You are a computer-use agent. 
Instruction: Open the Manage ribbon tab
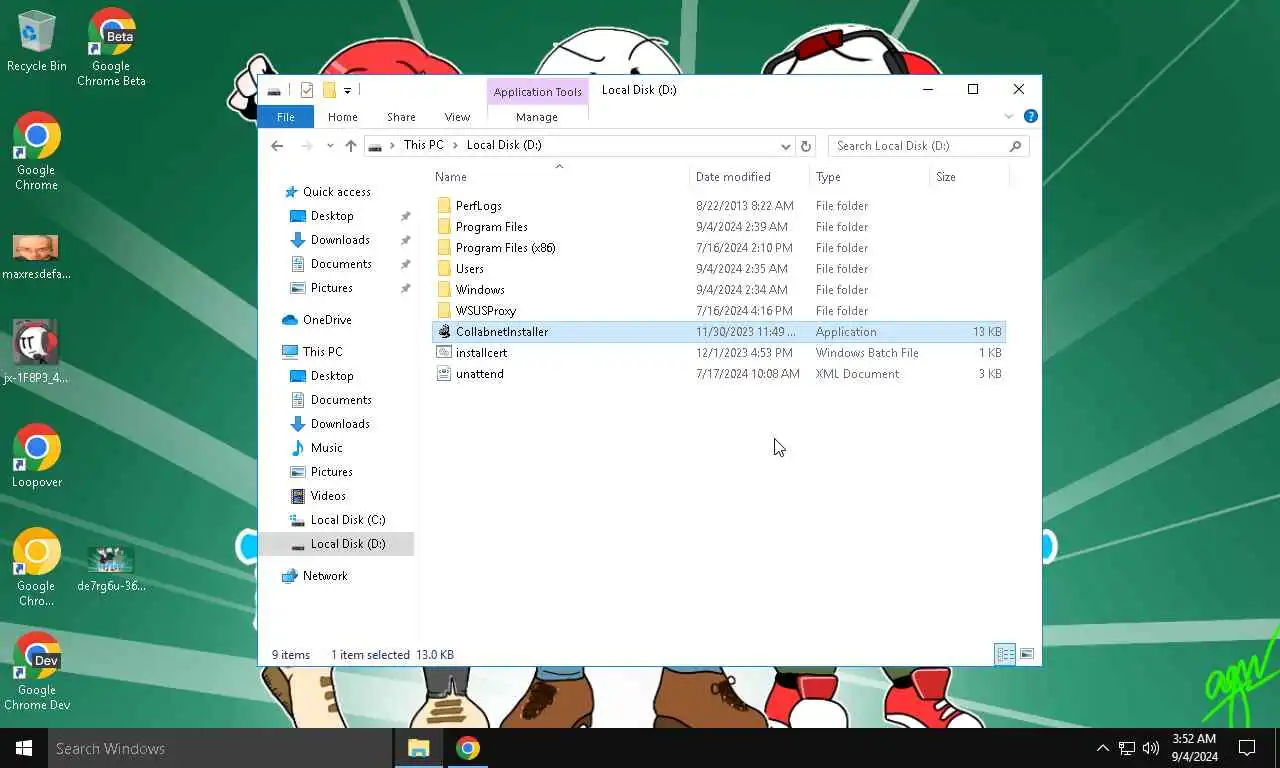click(537, 117)
